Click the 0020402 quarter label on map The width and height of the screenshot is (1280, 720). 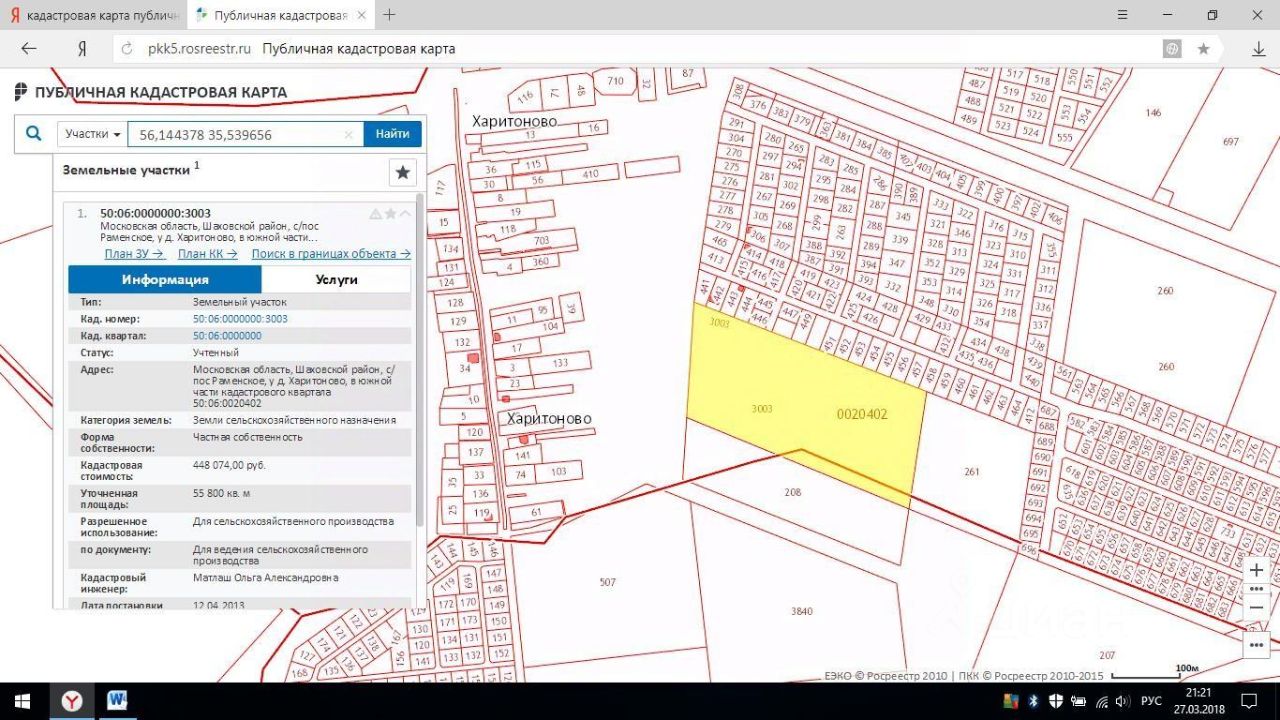(862, 414)
